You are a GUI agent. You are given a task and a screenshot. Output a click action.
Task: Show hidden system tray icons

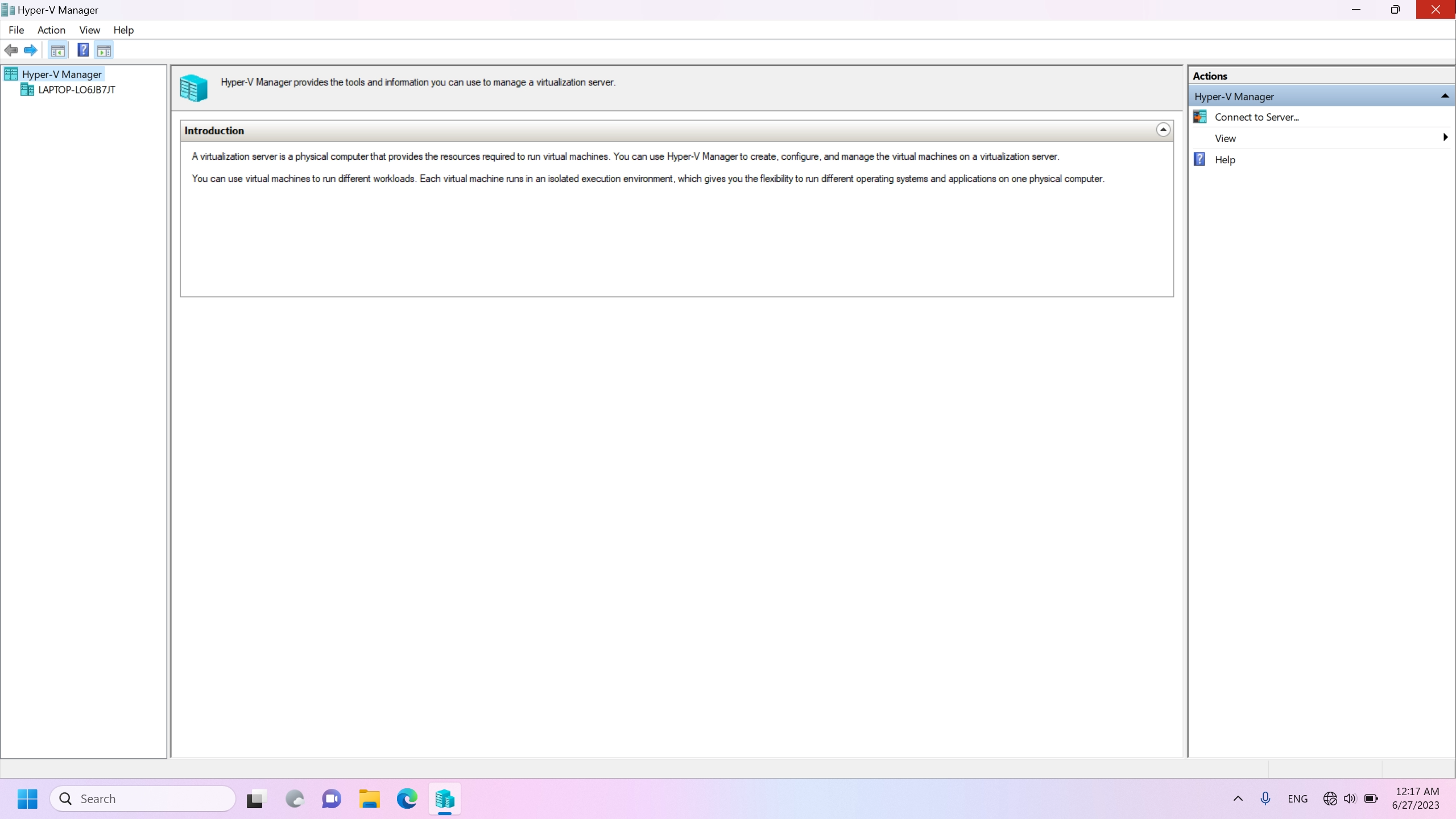point(1238,799)
